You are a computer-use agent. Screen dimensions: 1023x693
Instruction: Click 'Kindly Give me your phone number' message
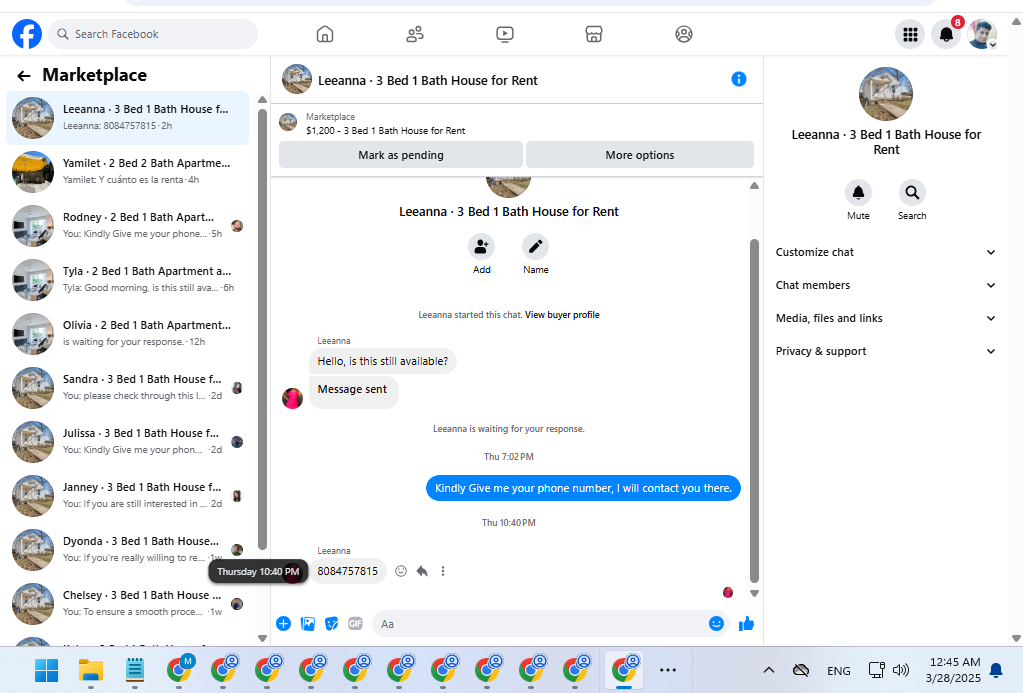pos(583,488)
